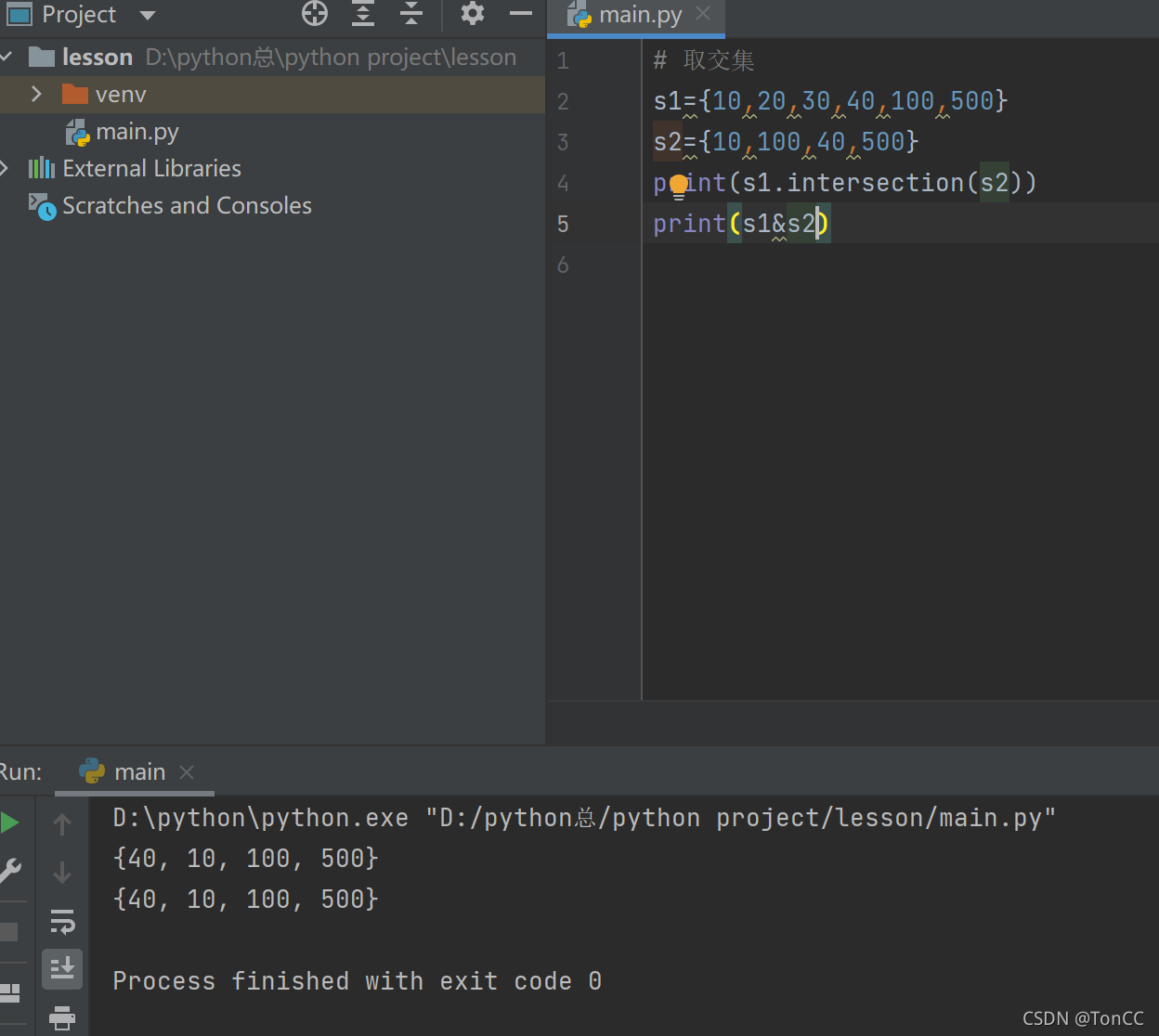Click line number 1 in gutter

(563, 60)
